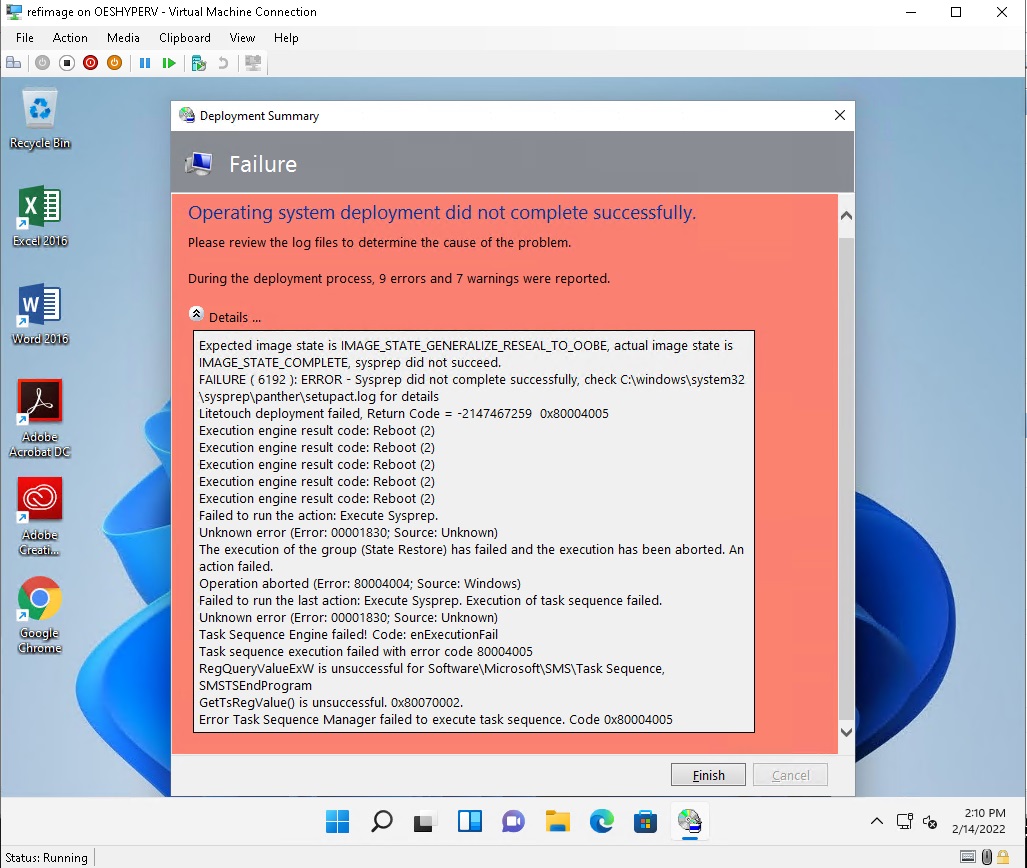Open the Media menu
The height and width of the screenshot is (868, 1027).
(x=123, y=38)
